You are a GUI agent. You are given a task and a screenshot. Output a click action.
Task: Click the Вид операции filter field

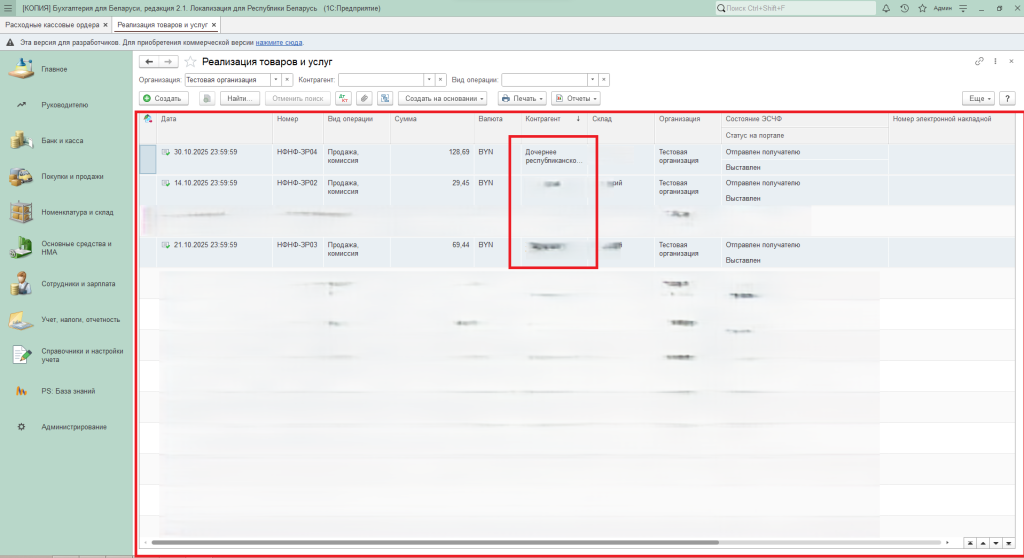pyautogui.click(x=543, y=80)
